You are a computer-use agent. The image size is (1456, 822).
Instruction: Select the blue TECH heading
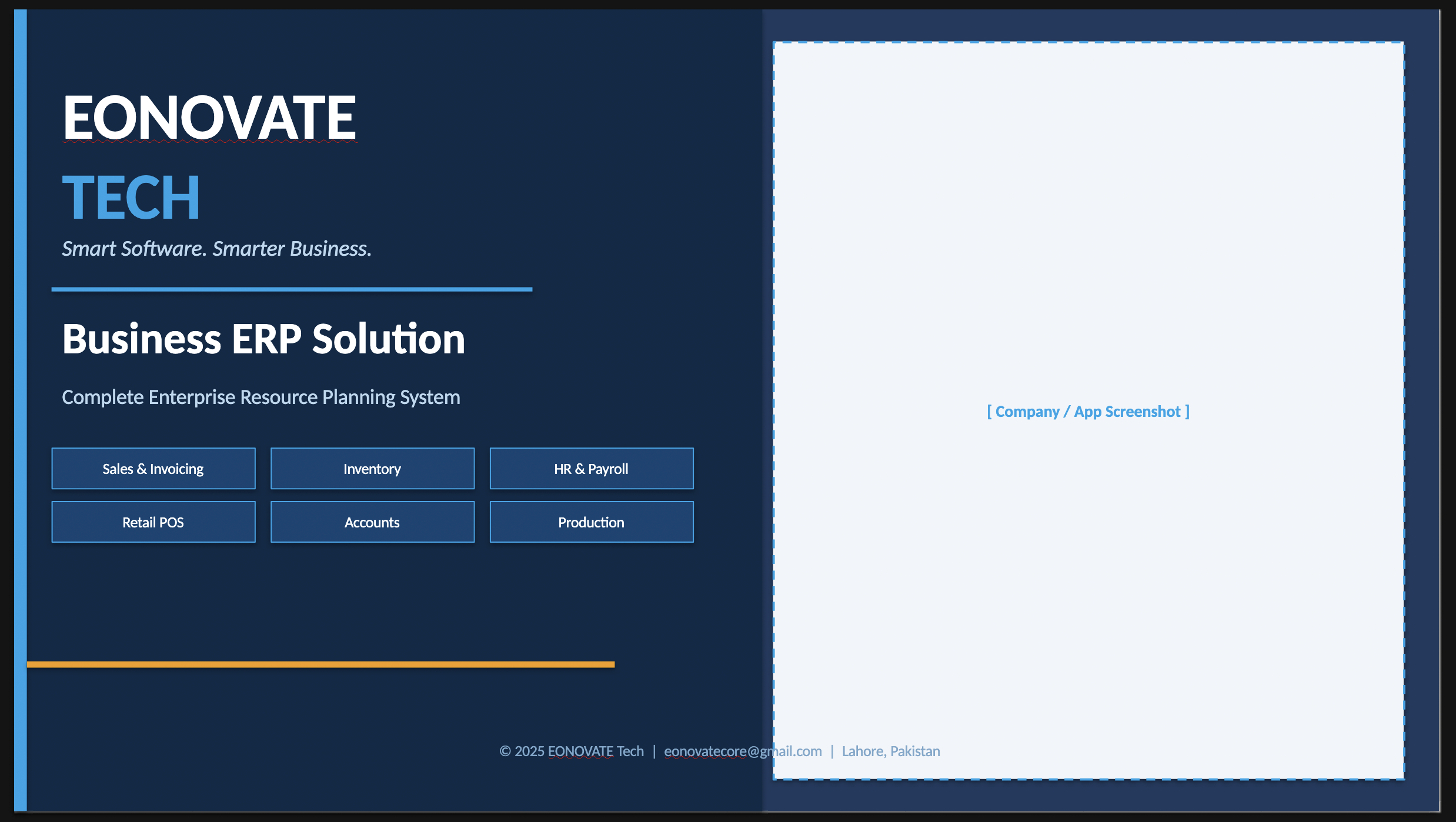[131, 198]
